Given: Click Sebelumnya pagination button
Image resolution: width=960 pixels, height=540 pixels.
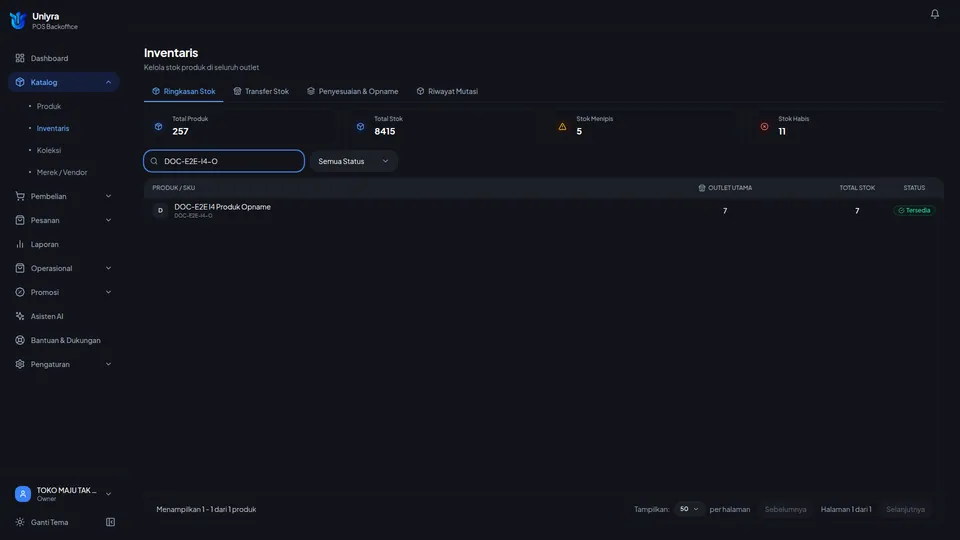Looking at the screenshot, I should pos(785,509).
